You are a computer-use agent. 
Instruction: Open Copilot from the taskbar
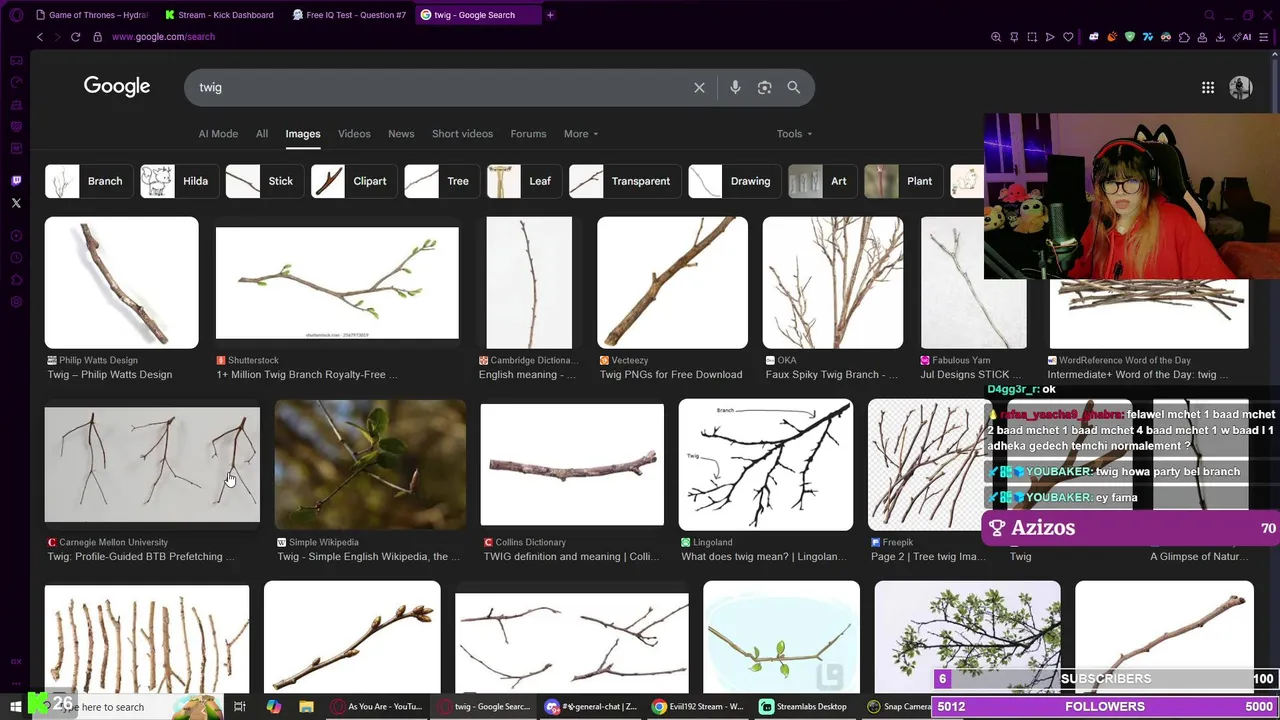274,707
